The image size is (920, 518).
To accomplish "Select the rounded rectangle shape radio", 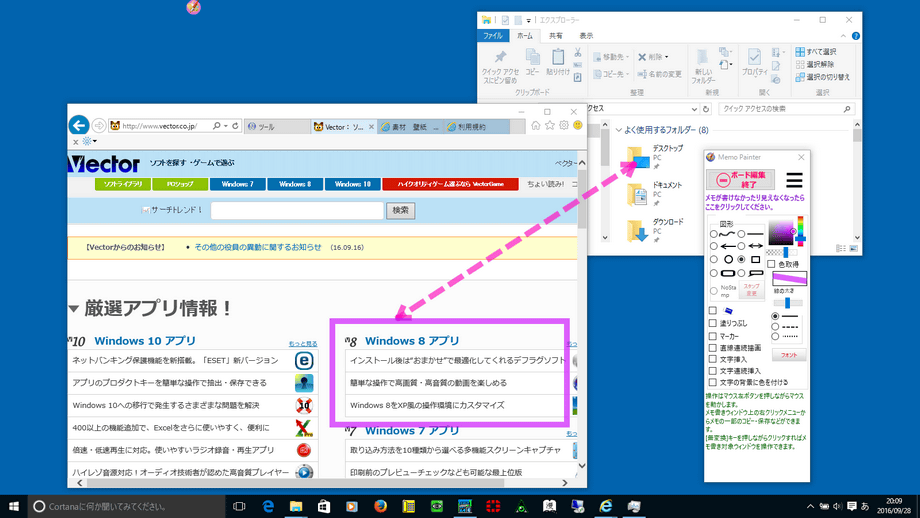I will pyautogui.click(x=713, y=273).
